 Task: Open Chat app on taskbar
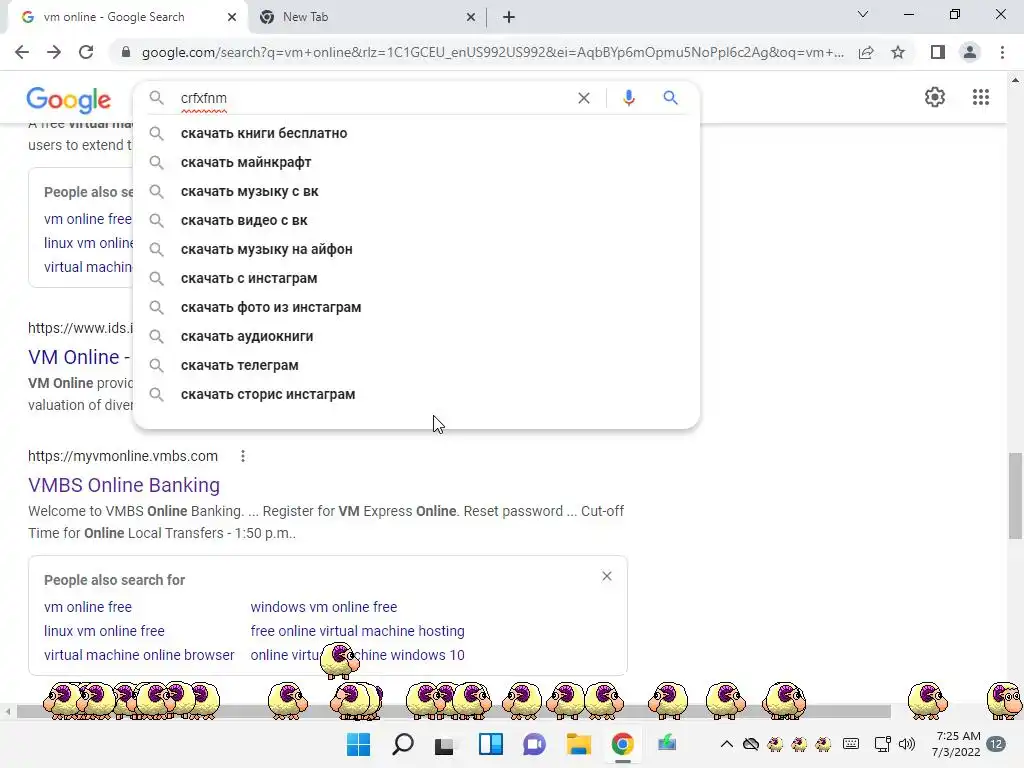(x=534, y=744)
